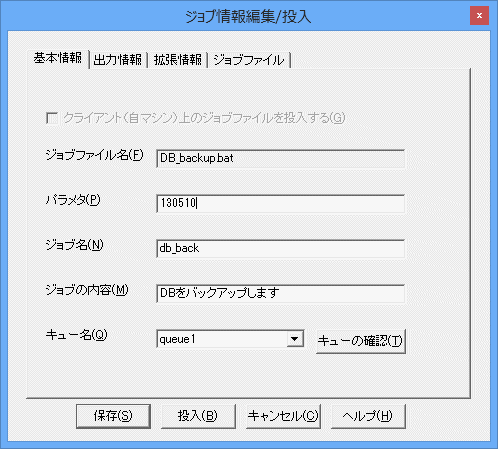Close the ジョブ情報編集/投入 dialog
This screenshot has height=449, width=498.
(479, 16)
